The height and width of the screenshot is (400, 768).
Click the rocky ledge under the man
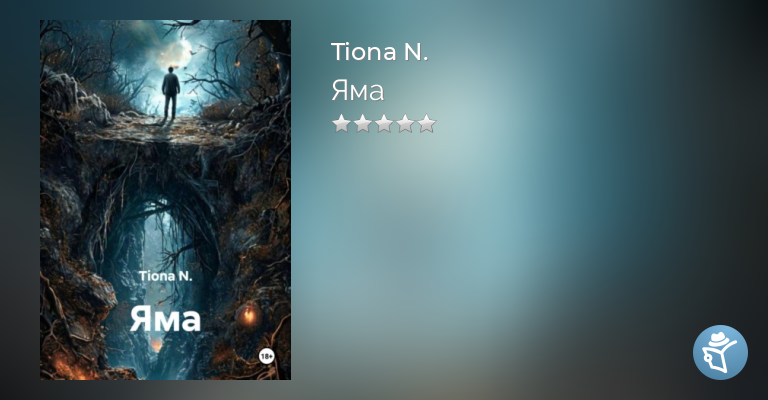coord(157,130)
